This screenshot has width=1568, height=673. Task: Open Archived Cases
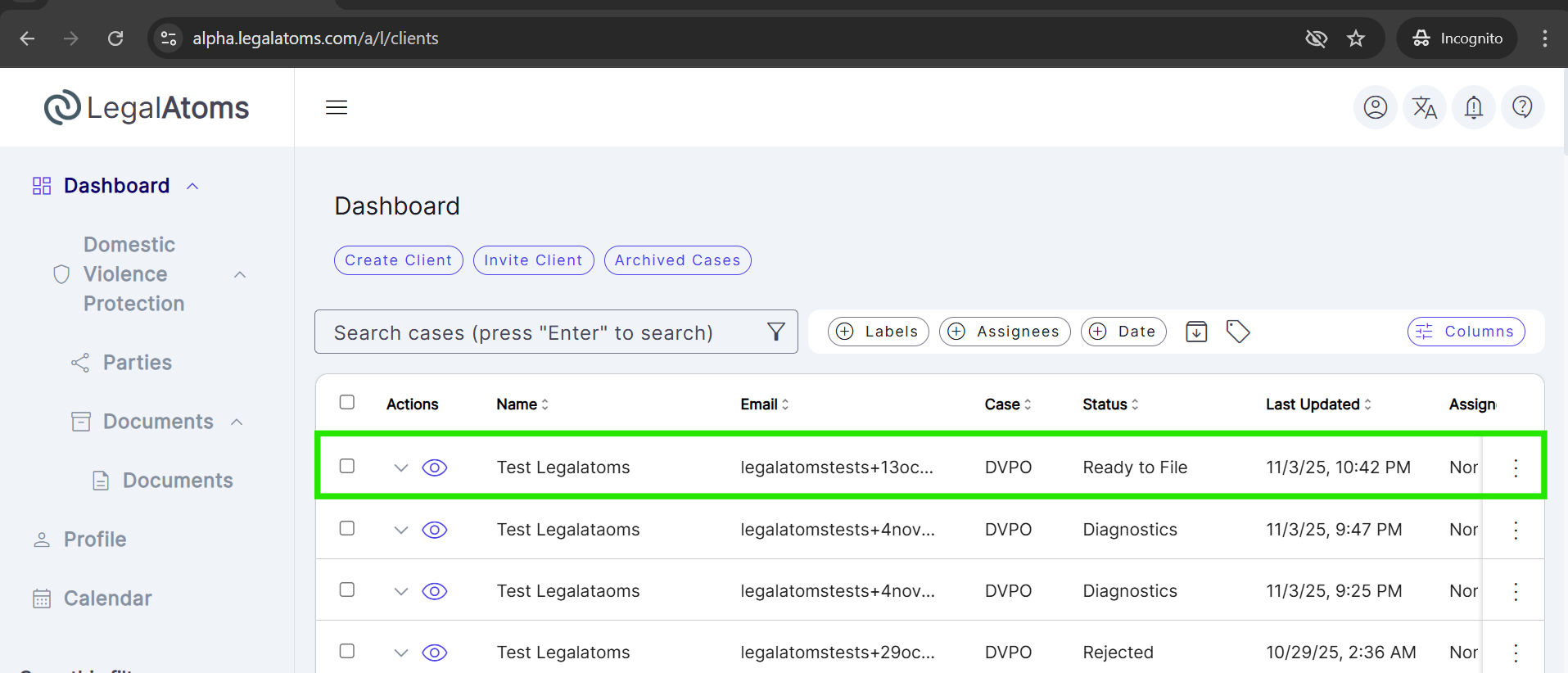pyautogui.click(x=677, y=260)
